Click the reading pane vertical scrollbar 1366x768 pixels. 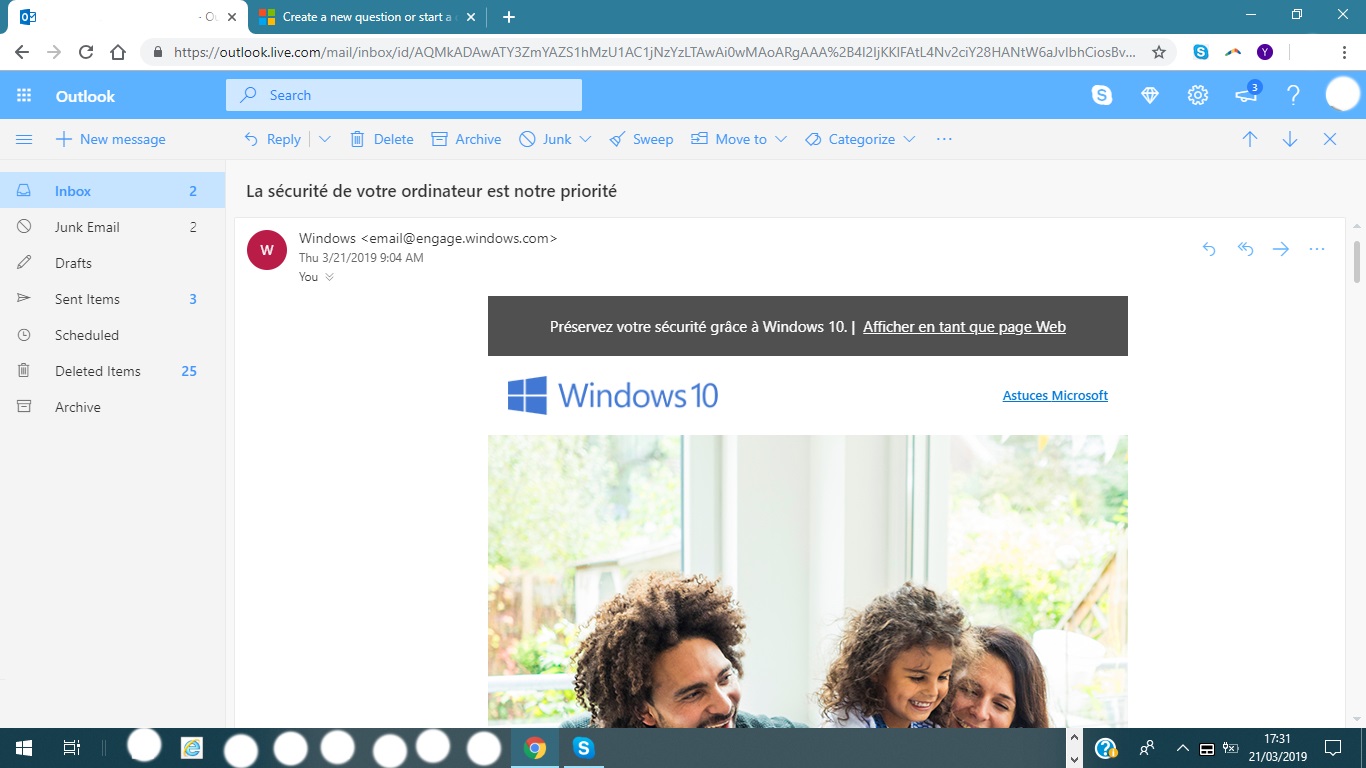pos(1357,260)
